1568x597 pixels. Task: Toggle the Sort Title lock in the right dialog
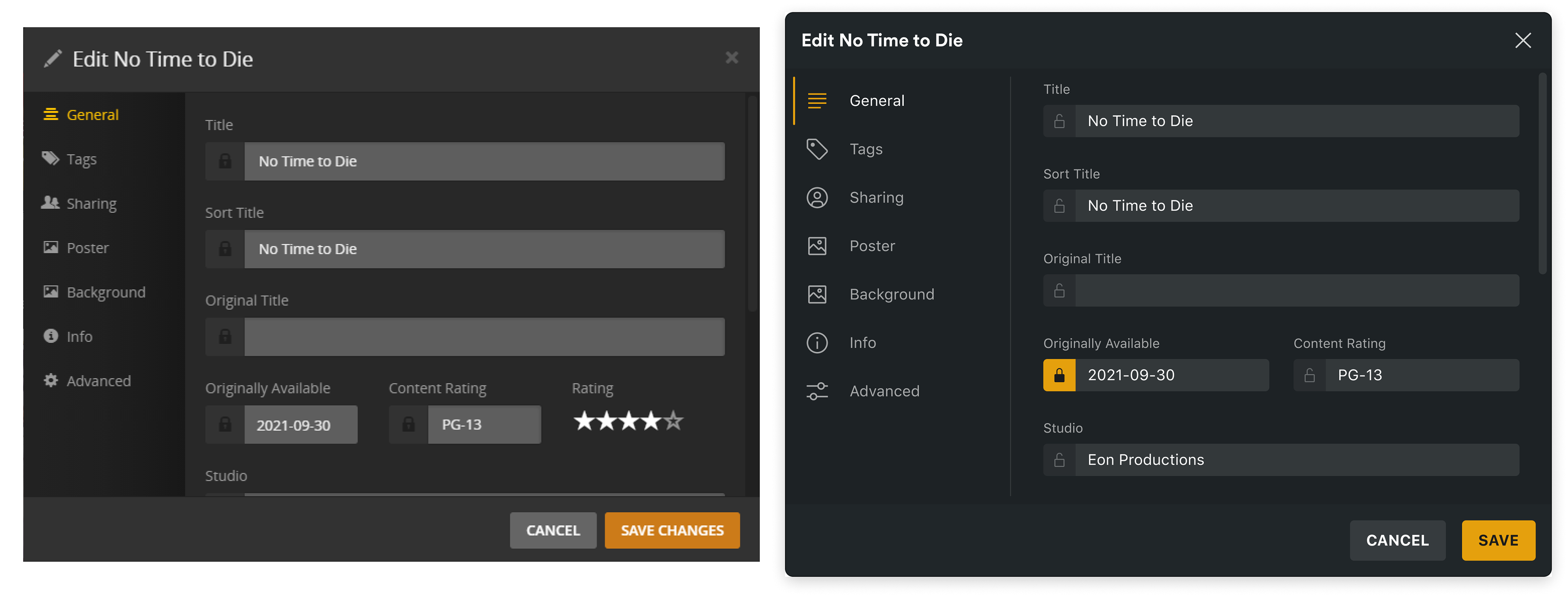1059,206
